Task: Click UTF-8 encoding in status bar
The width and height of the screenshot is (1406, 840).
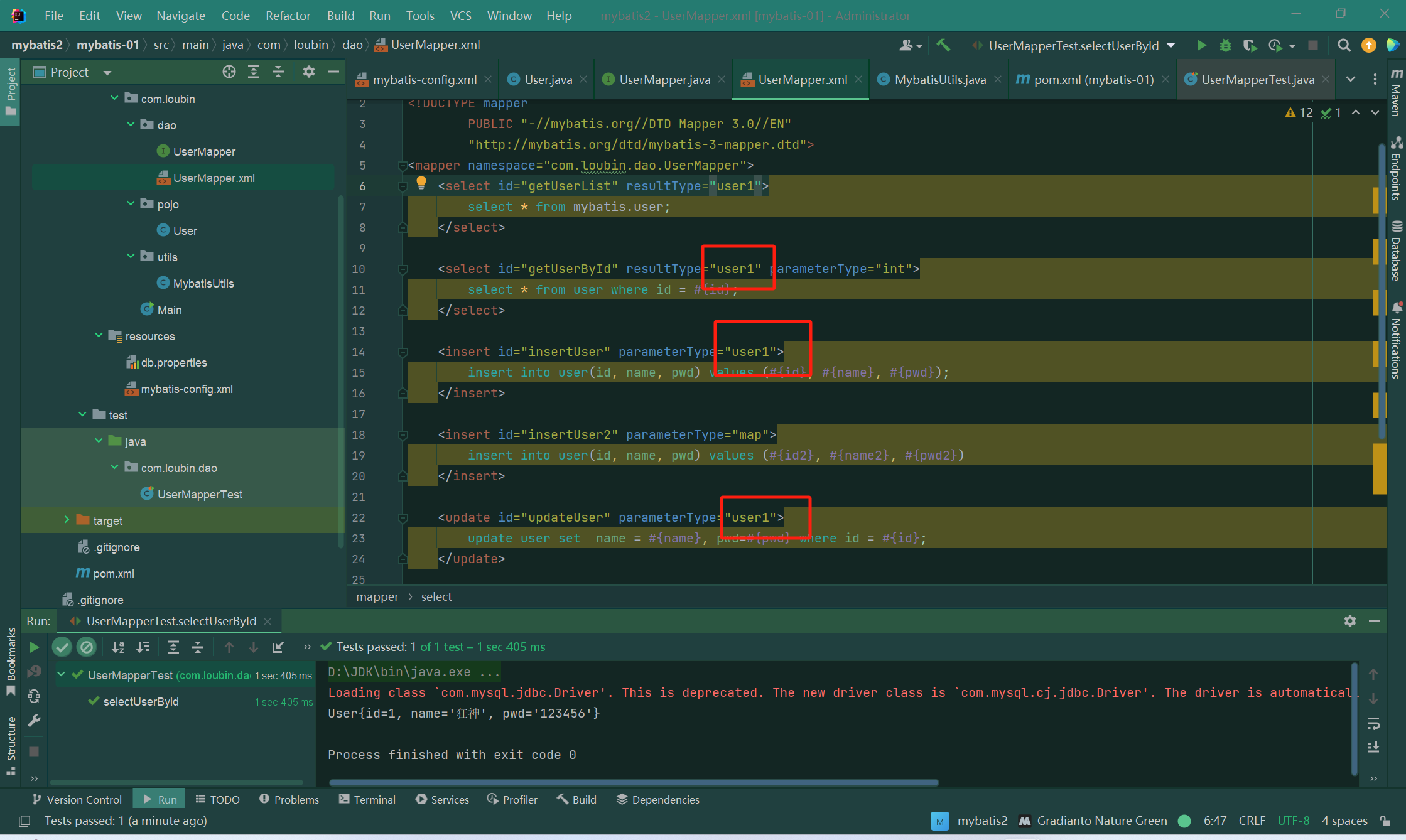Action: (1293, 821)
